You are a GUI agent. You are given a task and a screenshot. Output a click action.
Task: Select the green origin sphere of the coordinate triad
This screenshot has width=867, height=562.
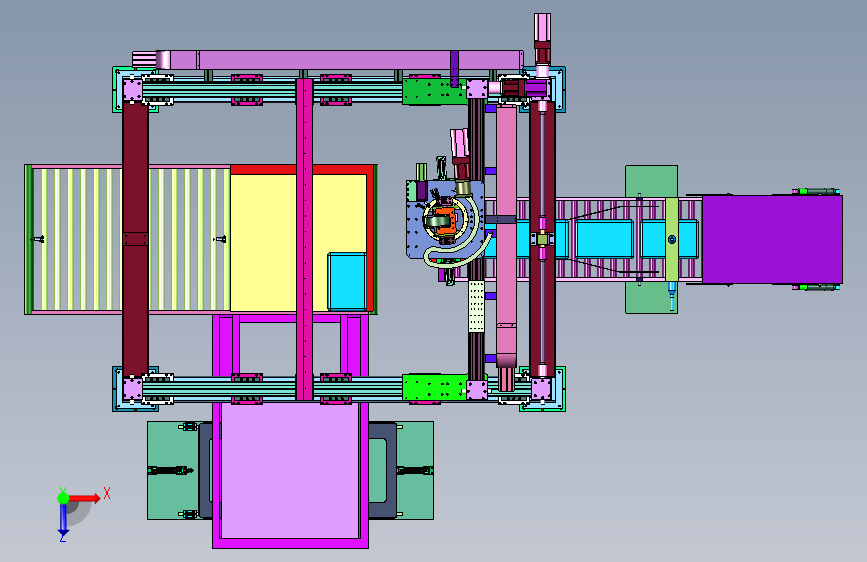point(64,498)
